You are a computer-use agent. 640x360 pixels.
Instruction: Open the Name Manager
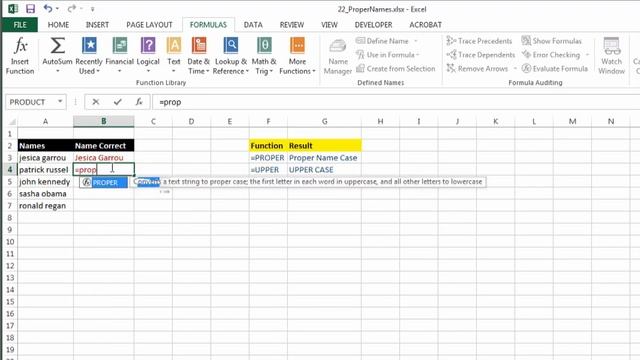(338, 56)
